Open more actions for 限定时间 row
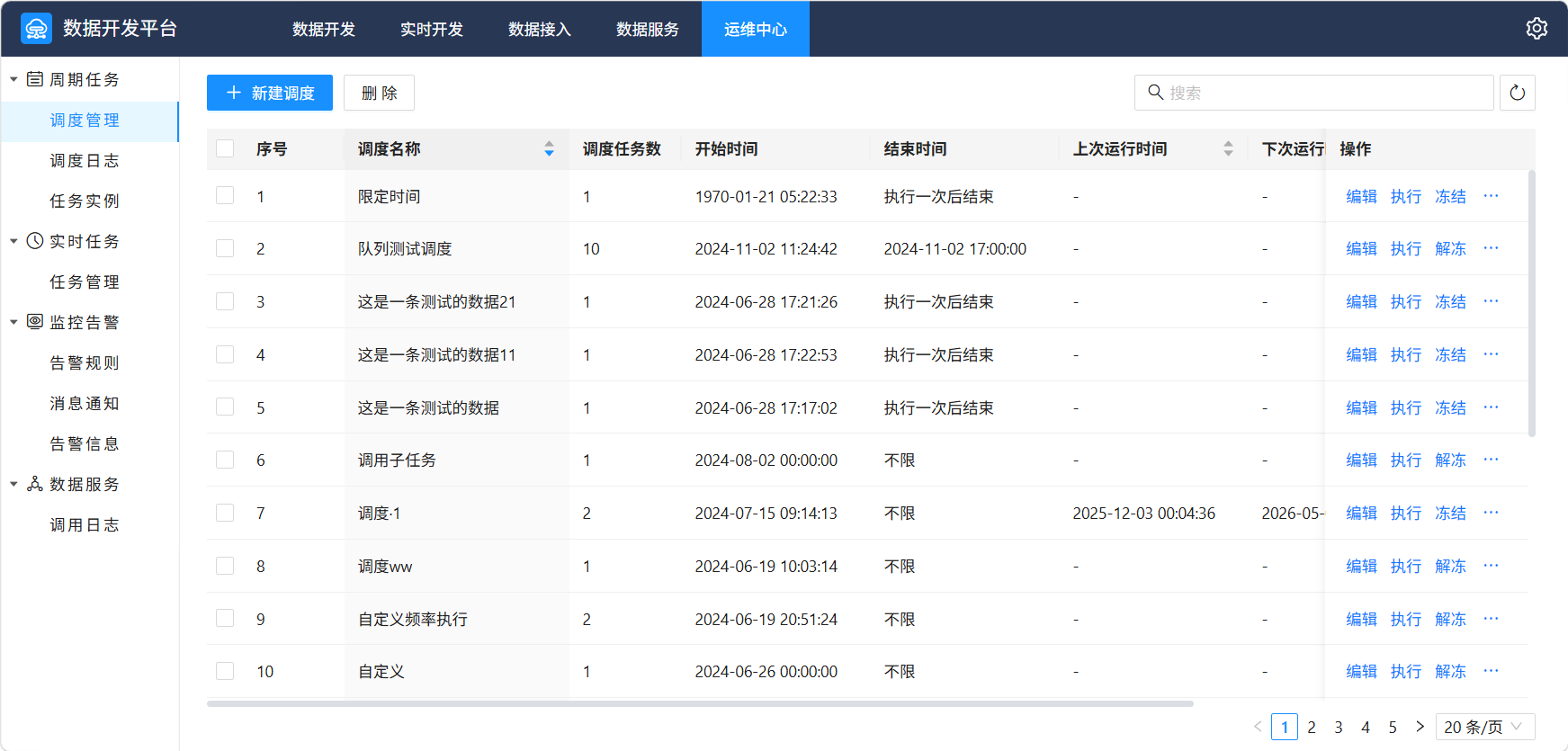Viewport: 1568px width, 751px height. click(x=1491, y=196)
